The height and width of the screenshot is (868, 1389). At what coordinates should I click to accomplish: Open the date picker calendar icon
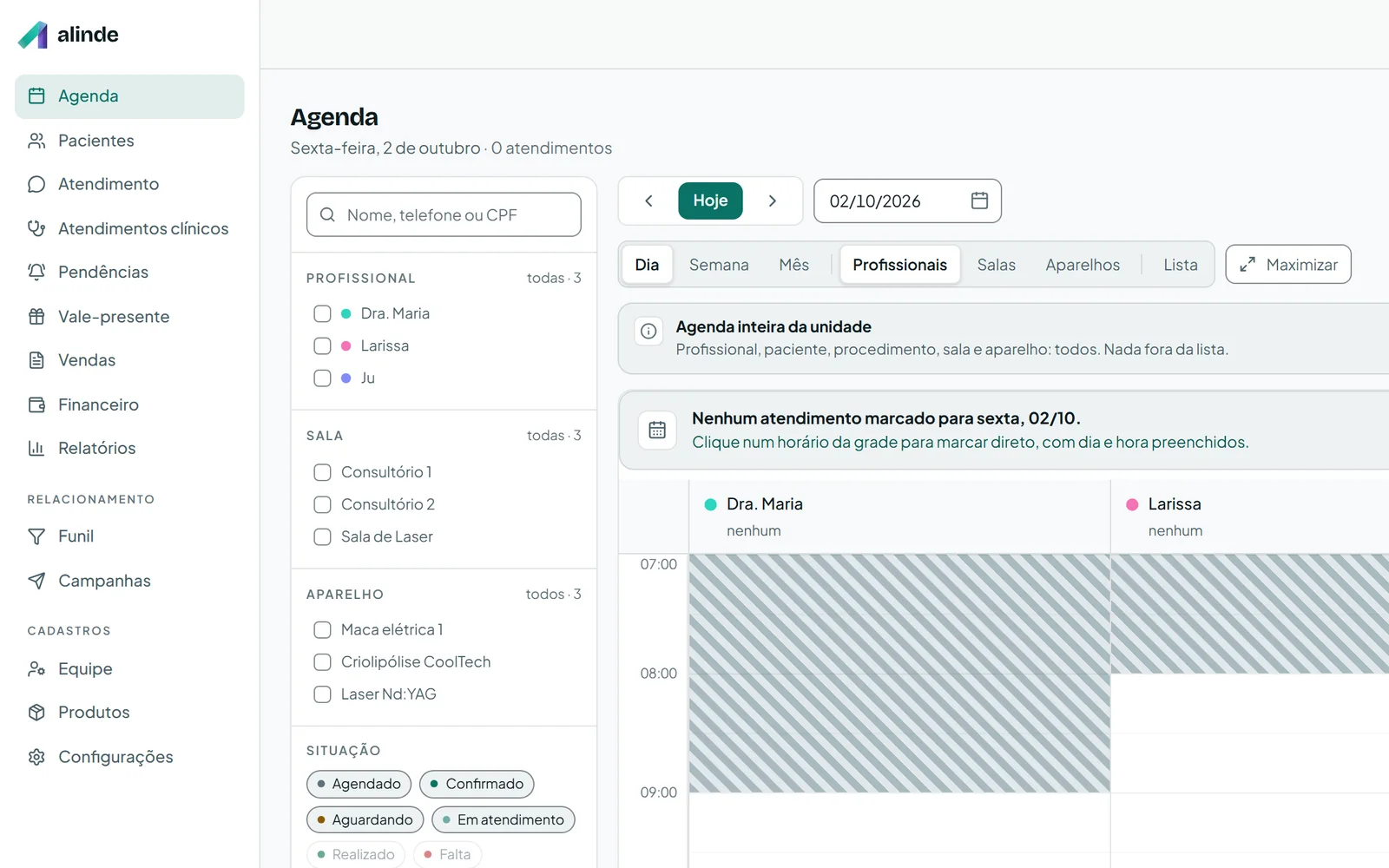point(979,201)
